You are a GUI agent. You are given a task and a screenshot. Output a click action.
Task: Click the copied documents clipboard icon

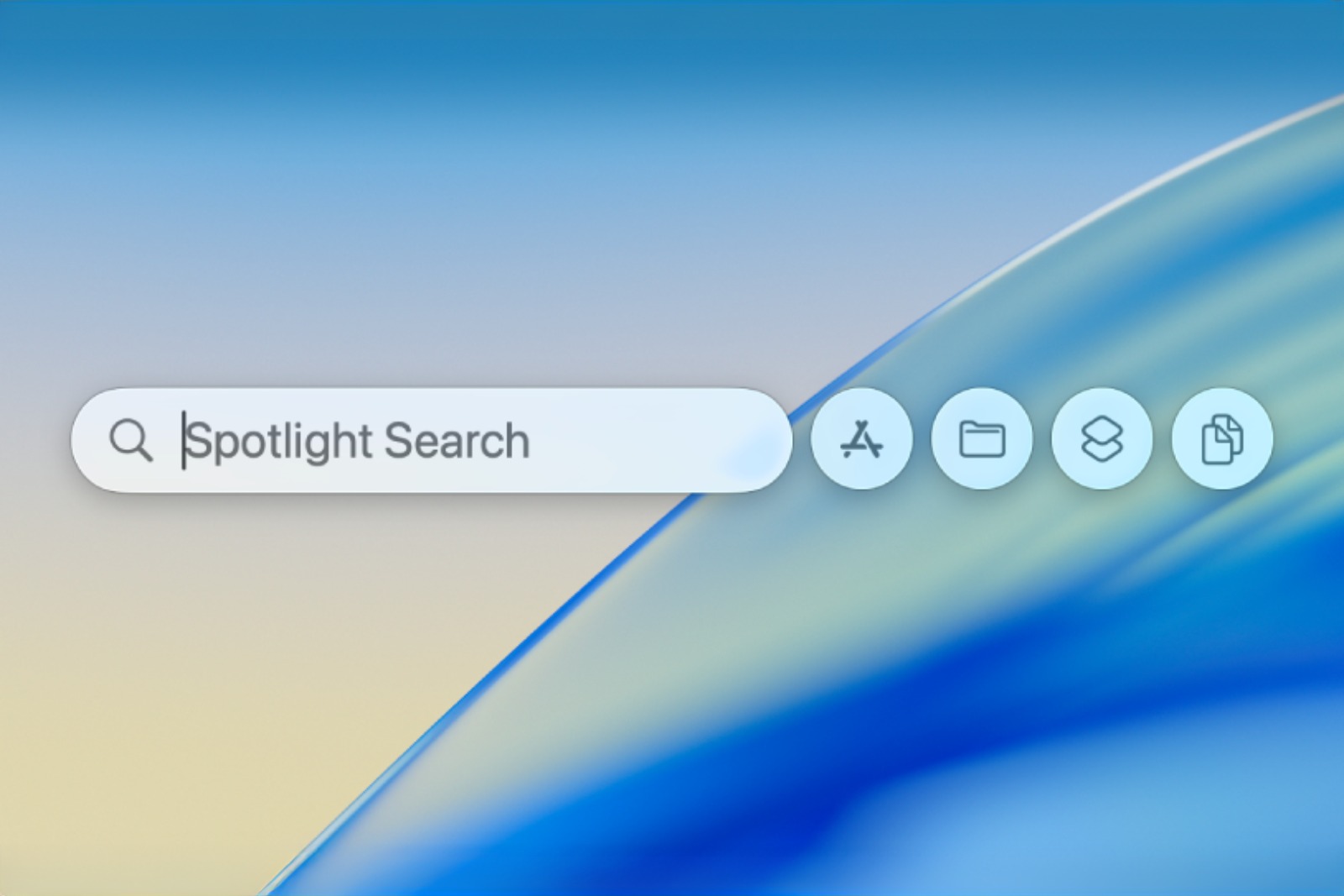(1222, 439)
